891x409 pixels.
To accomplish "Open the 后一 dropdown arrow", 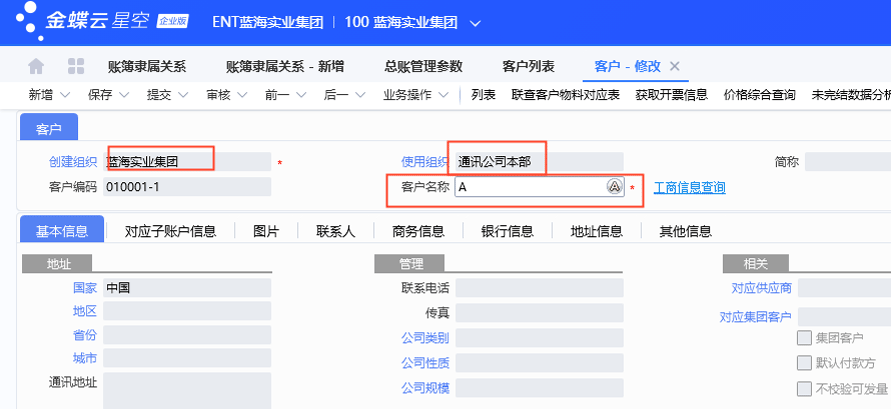I will pyautogui.click(x=360, y=95).
